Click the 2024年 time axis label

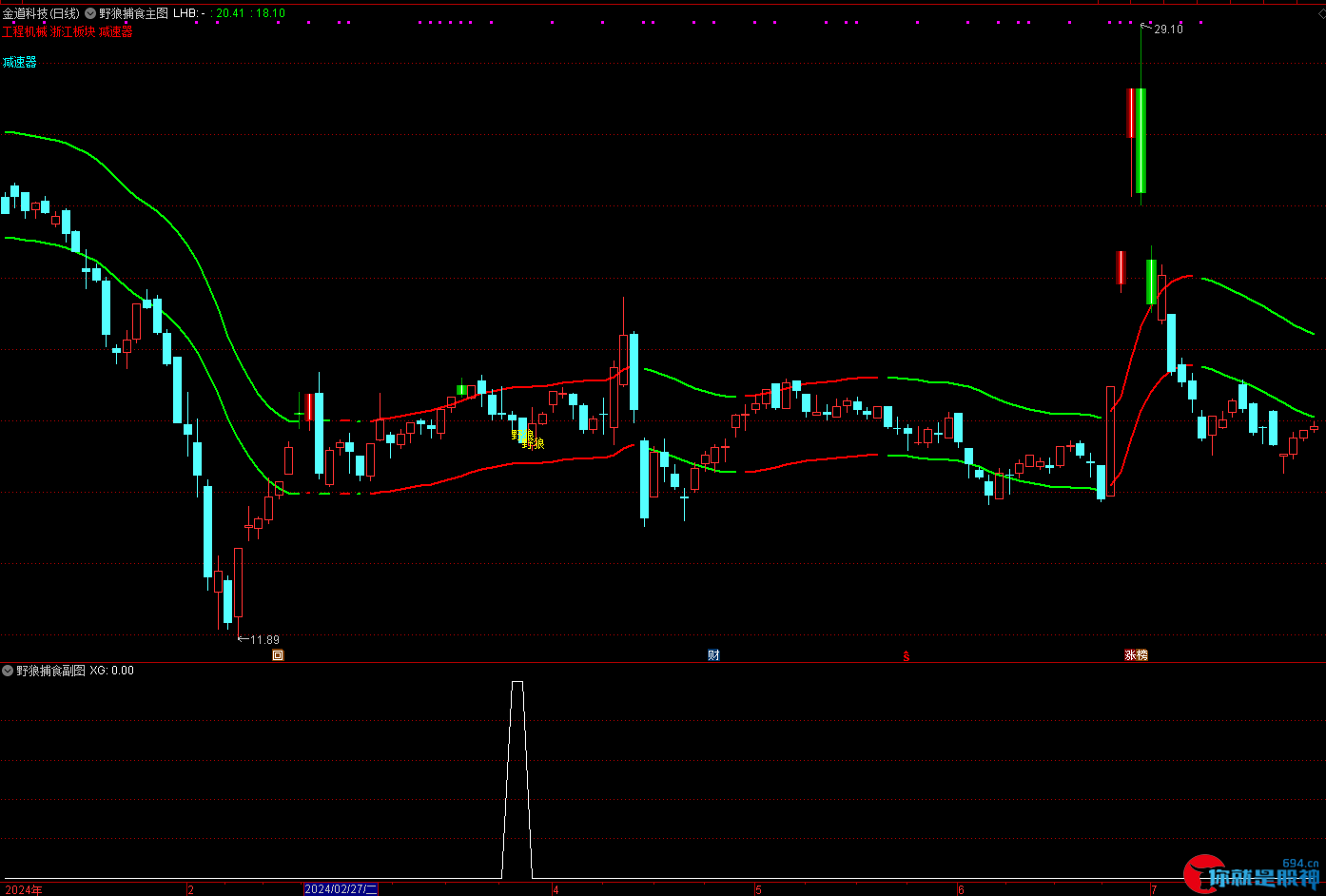coord(24,889)
